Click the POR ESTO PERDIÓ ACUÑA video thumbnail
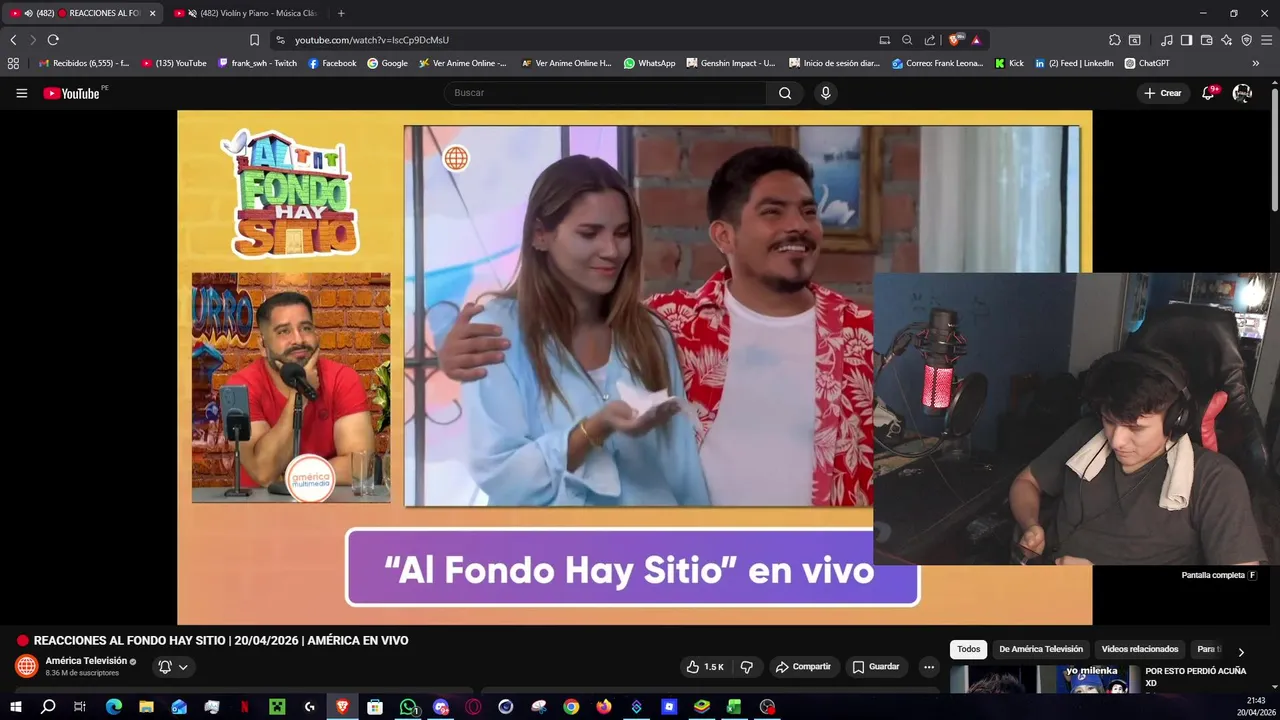1280x720 pixels. 1044,680
